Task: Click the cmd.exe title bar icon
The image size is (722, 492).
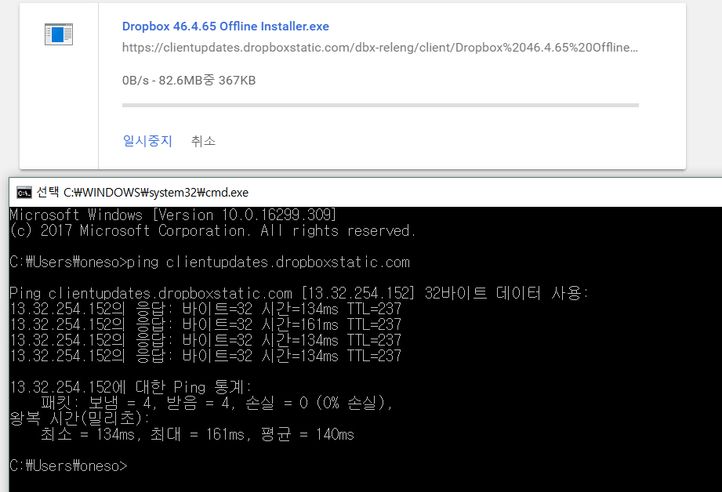Action: pyautogui.click(x=24, y=192)
